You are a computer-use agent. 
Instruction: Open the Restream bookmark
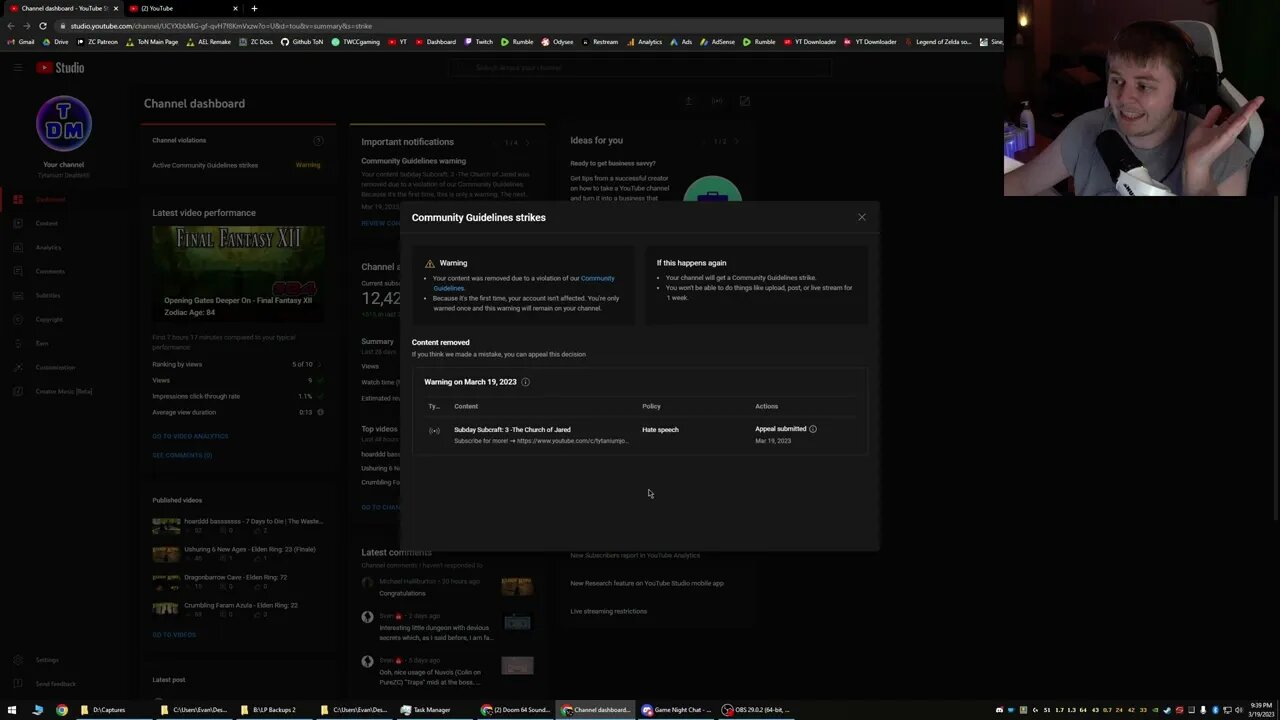click(600, 42)
